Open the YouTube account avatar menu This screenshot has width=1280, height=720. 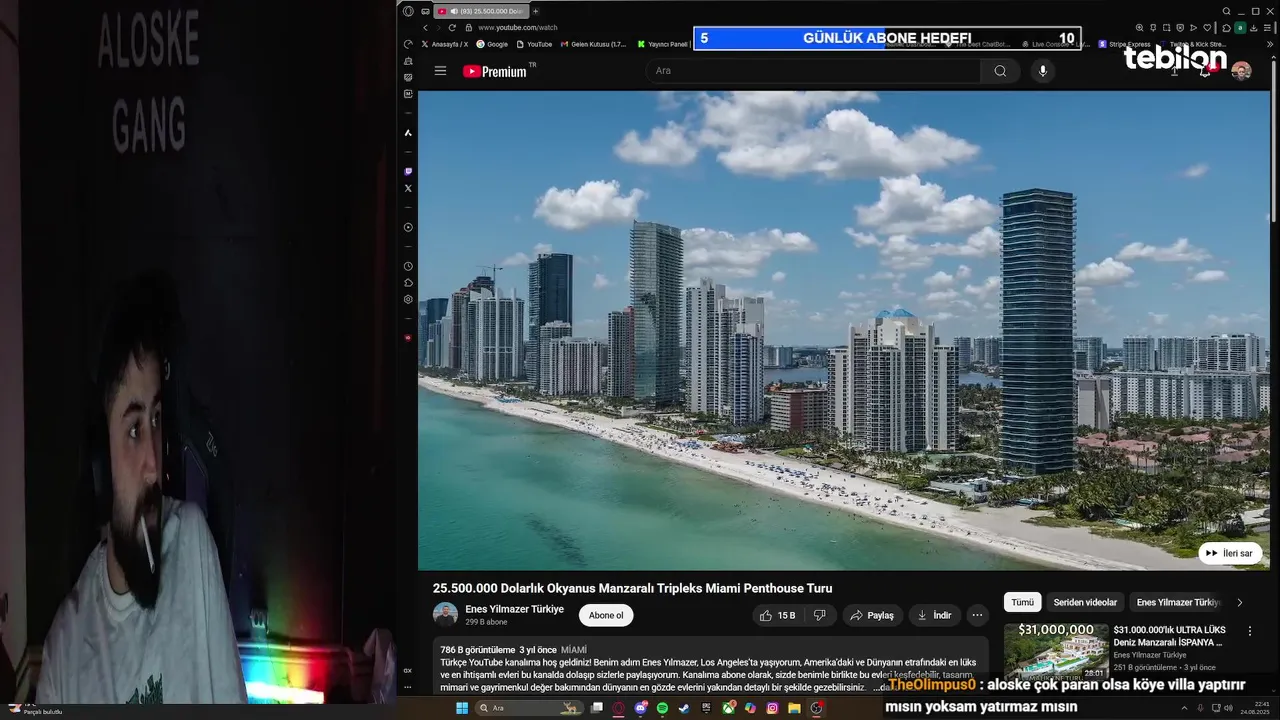click(1241, 71)
